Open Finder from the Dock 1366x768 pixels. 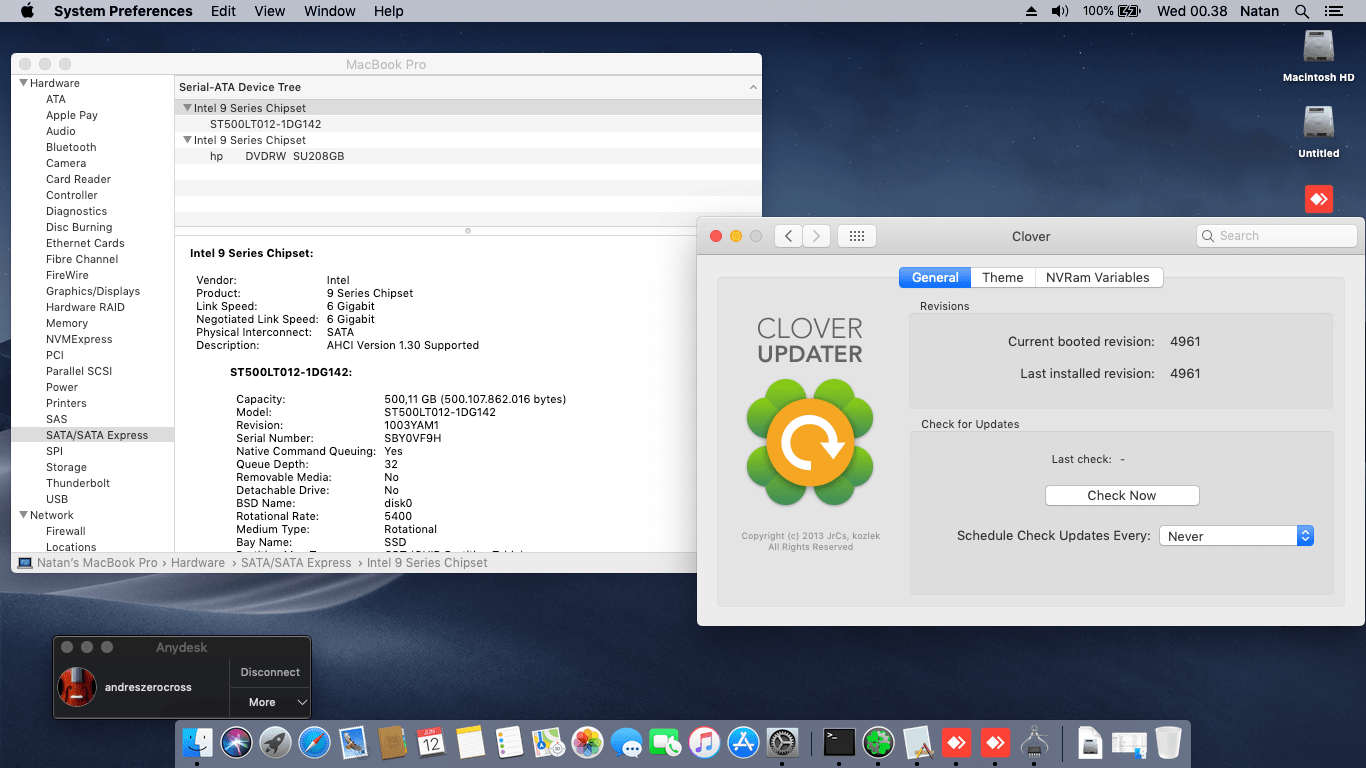(x=197, y=742)
